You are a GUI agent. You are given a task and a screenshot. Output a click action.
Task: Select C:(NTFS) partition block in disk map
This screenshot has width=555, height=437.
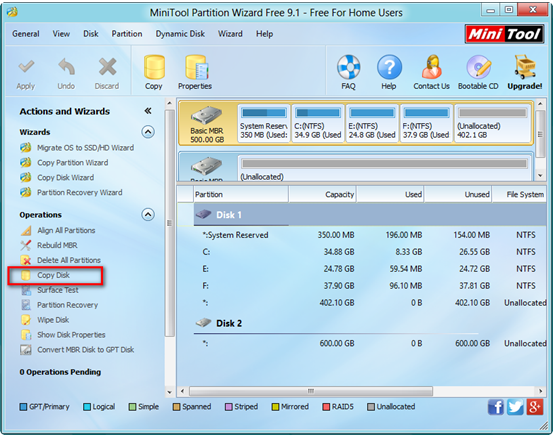pos(318,123)
